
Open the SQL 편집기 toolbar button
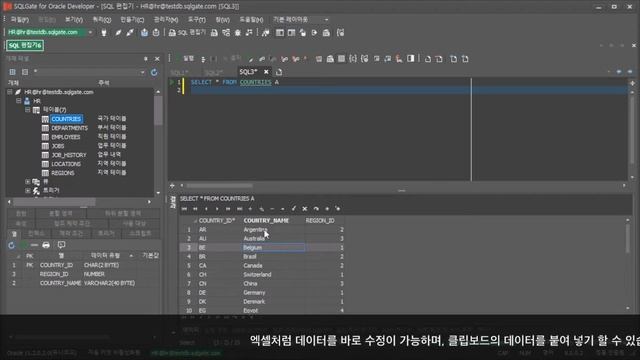tap(187, 33)
